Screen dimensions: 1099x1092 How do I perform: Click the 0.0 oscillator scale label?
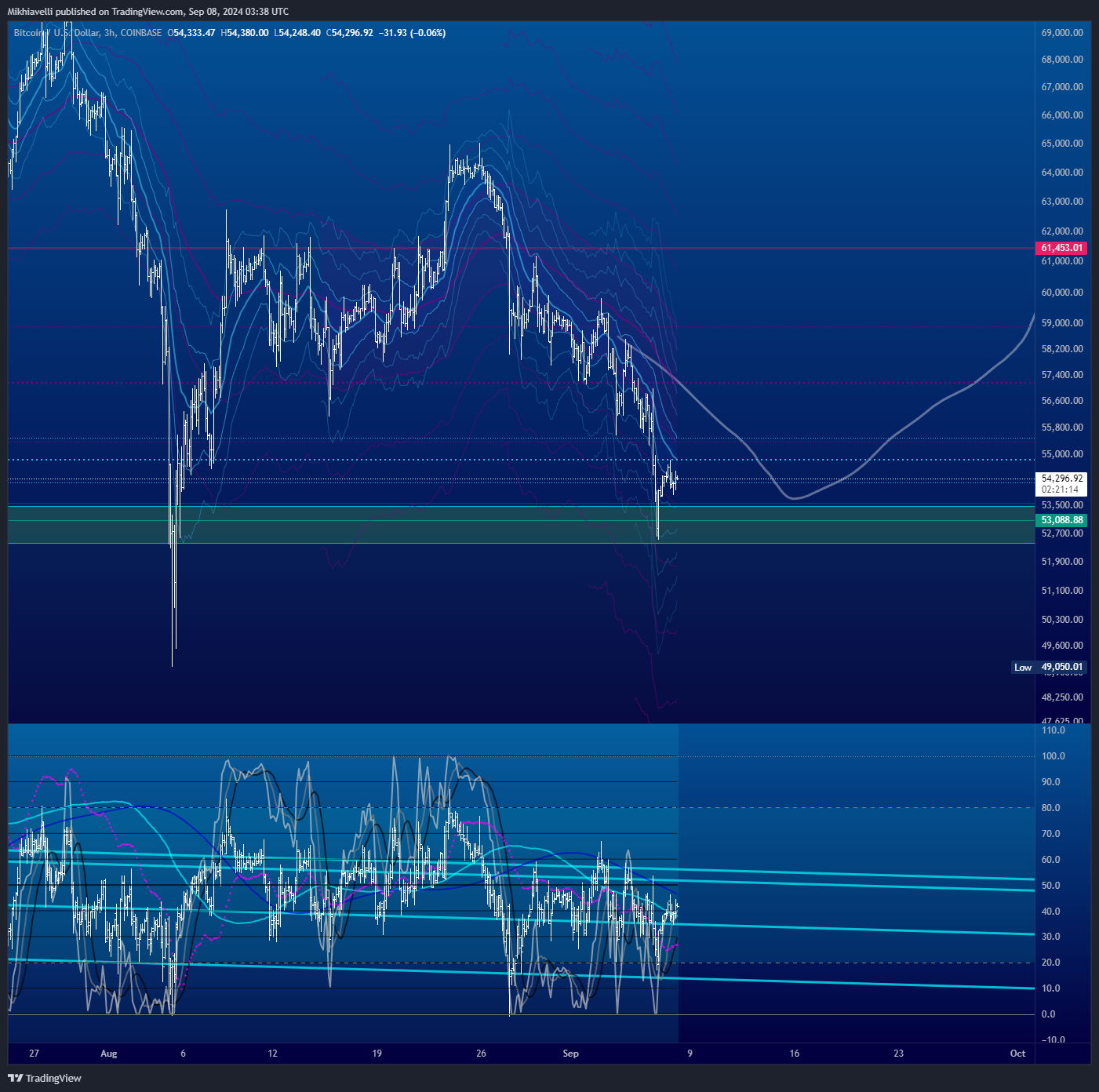1048,1014
